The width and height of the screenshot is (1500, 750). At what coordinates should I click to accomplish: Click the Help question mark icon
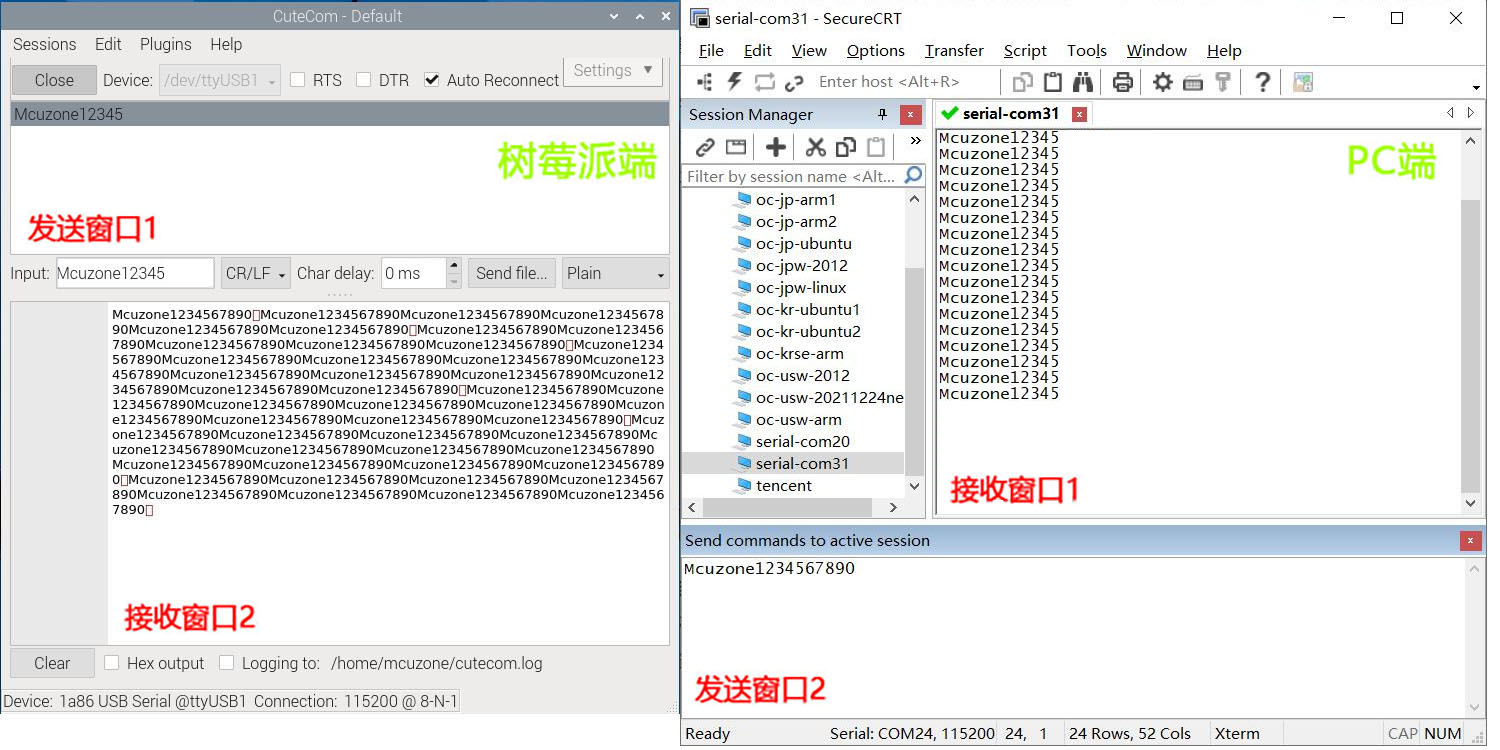pos(1262,82)
